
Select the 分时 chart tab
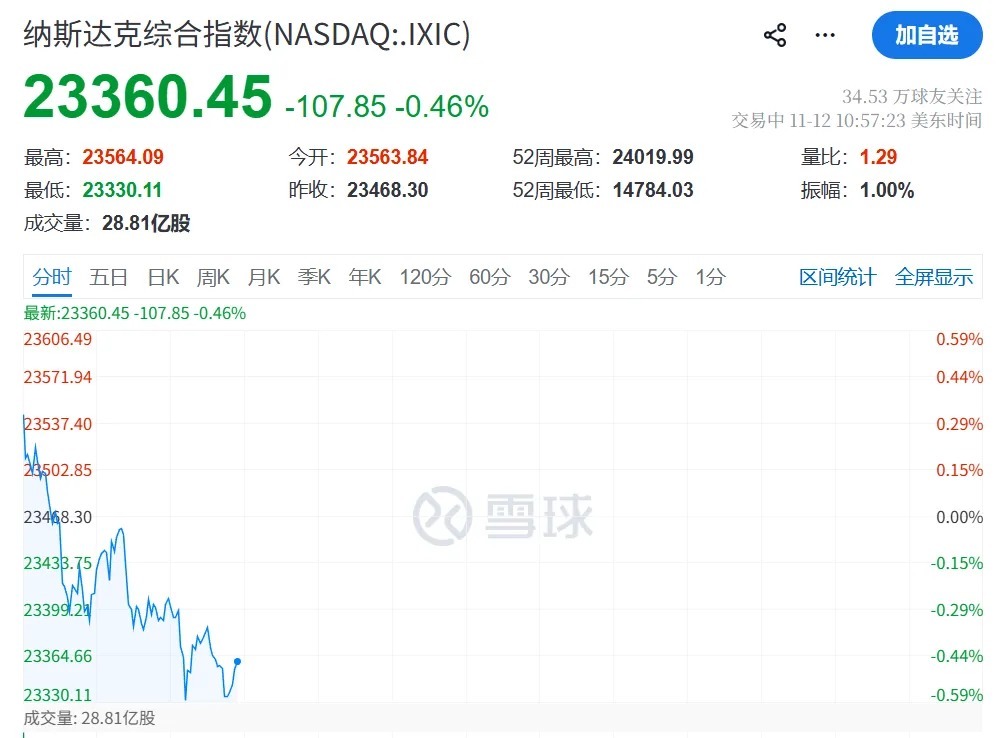coord(52,278)
